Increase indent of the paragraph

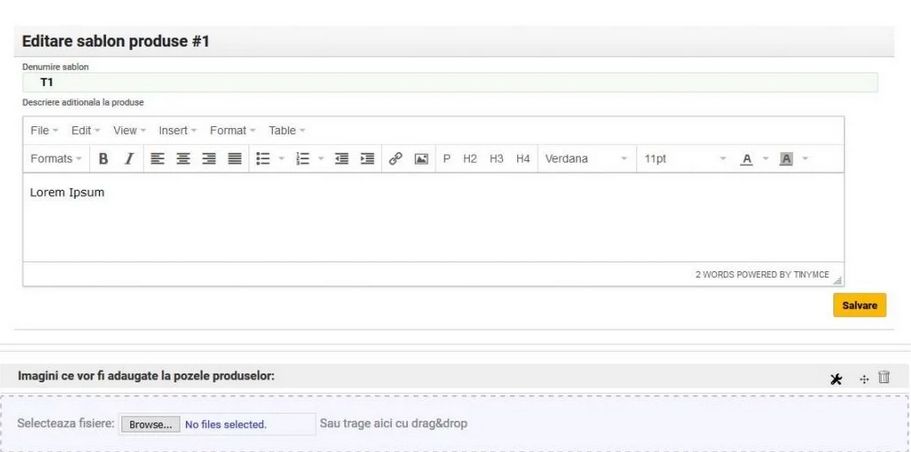tap(367, 159)
